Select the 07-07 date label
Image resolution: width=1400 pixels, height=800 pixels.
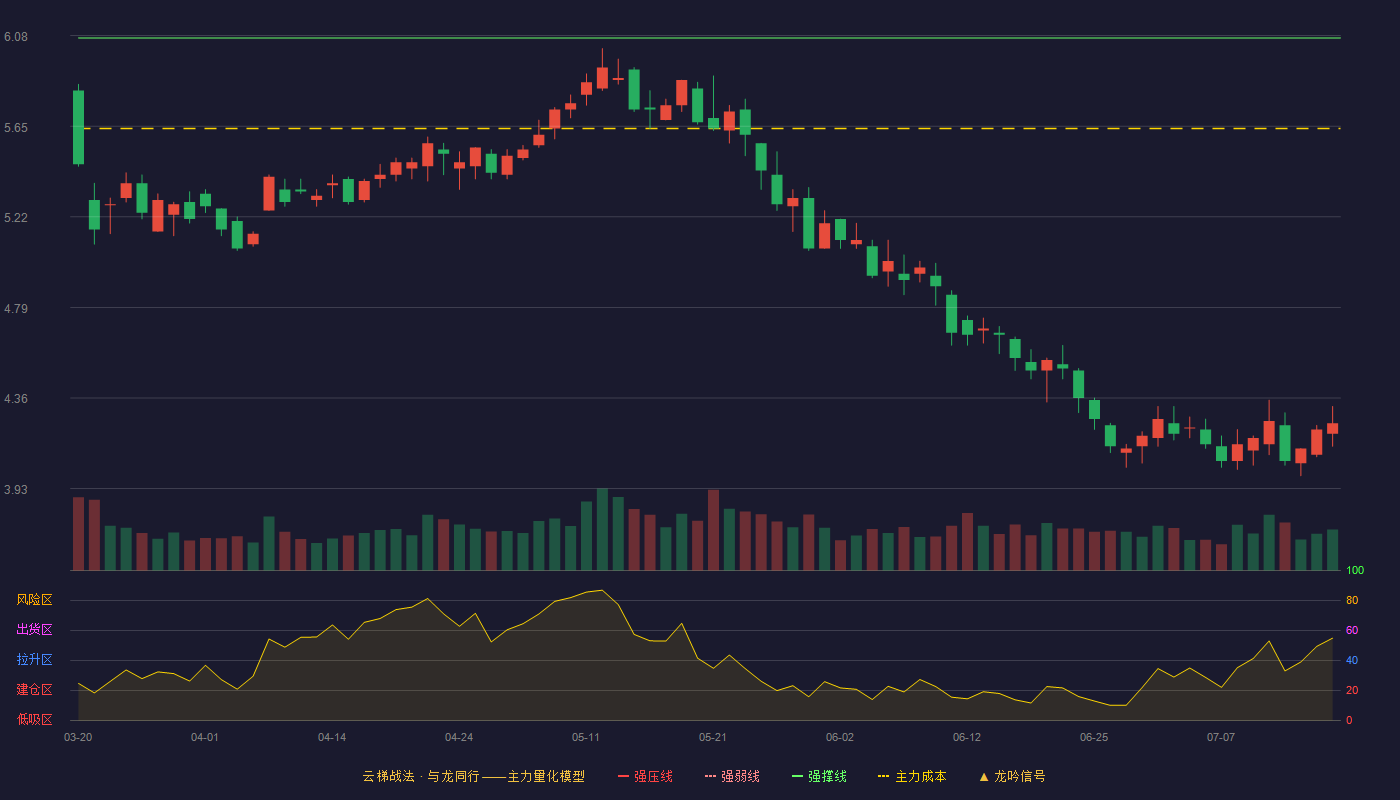(1221, 737)
